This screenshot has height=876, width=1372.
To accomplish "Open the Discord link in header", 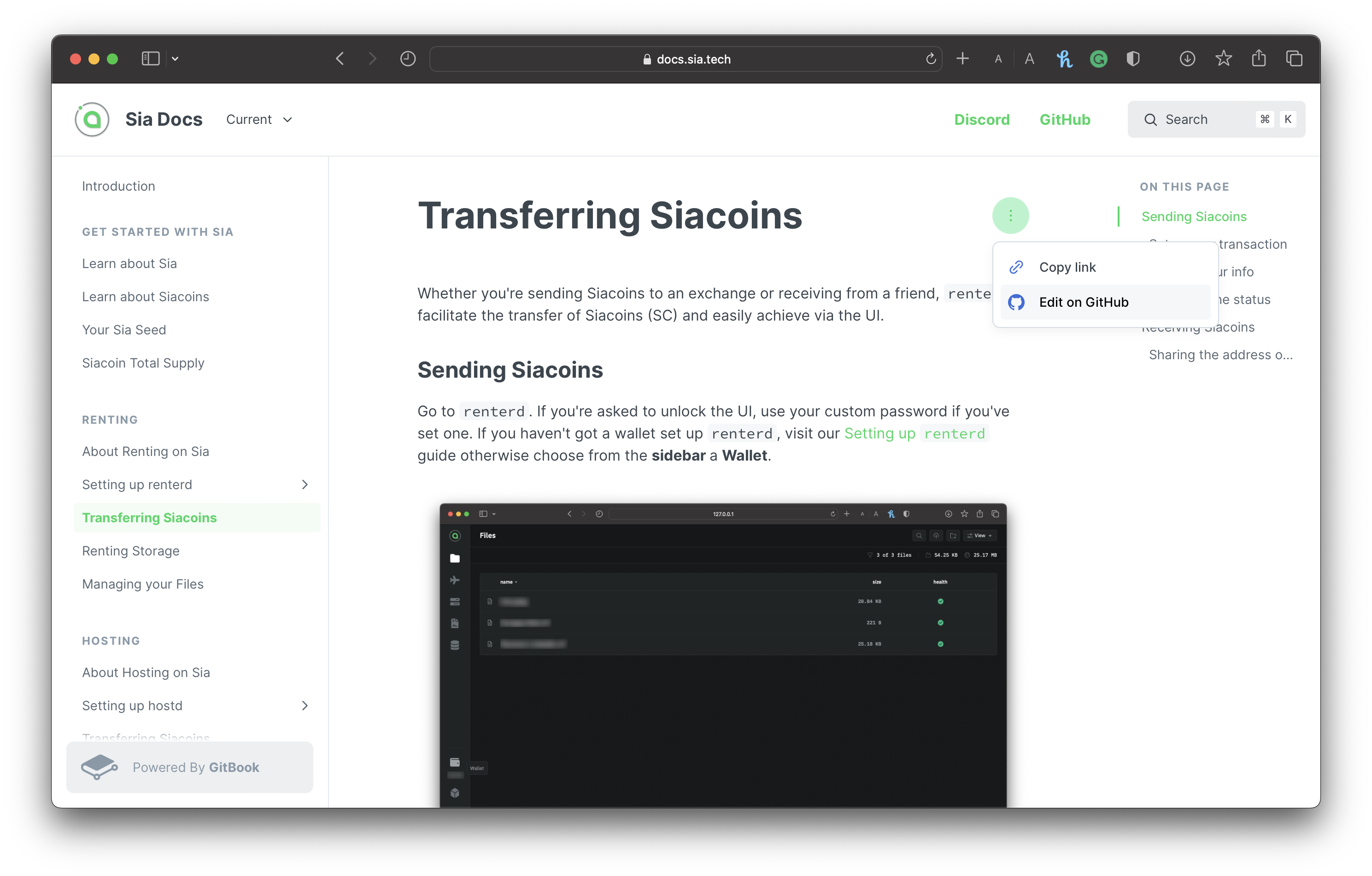I will click(982, 120).
